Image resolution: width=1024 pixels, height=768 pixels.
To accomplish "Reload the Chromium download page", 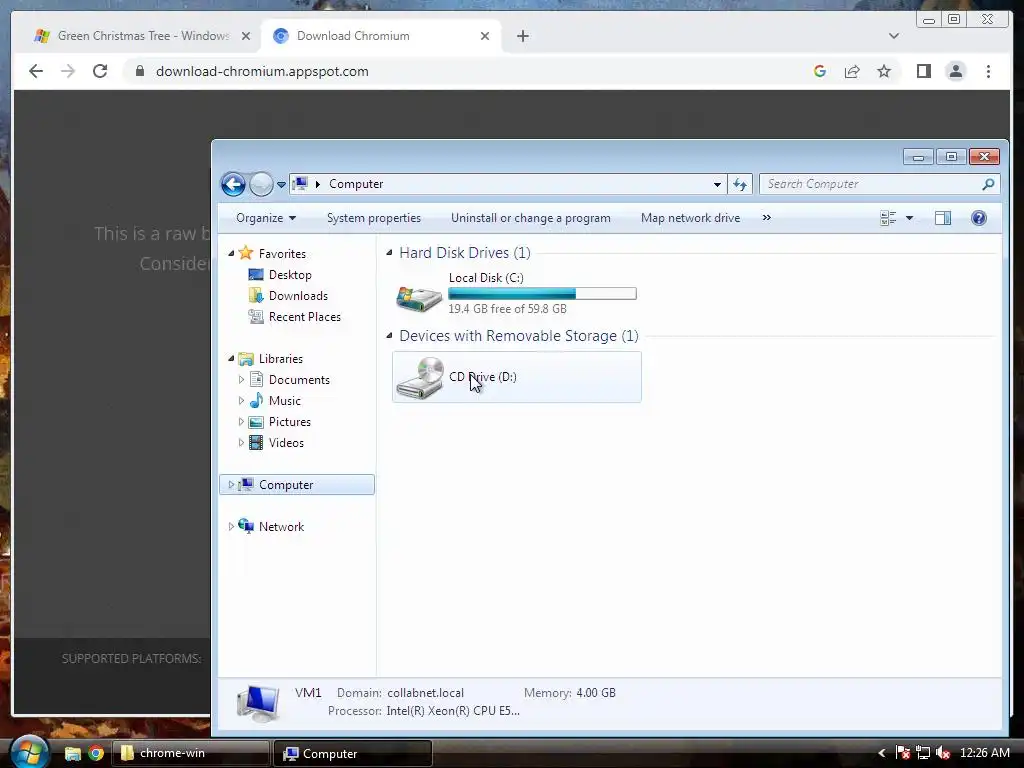I will (100, 71).
